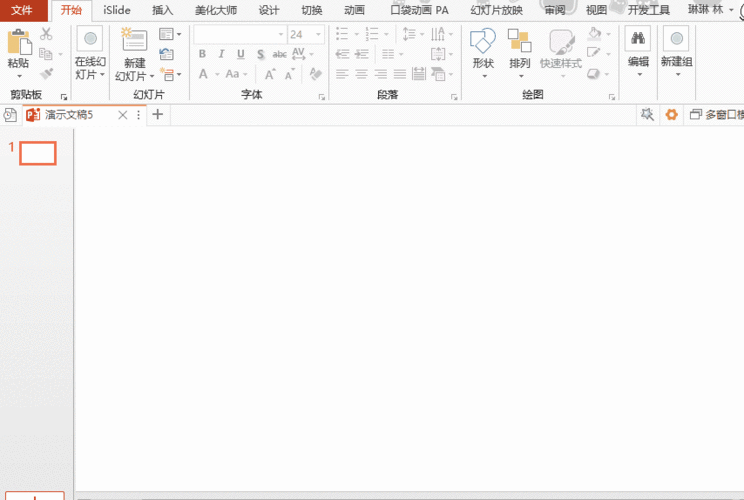Select the Format Painter brush icon
The height and width of the screenshot is (500, 744).
click(x=46, y=73)
